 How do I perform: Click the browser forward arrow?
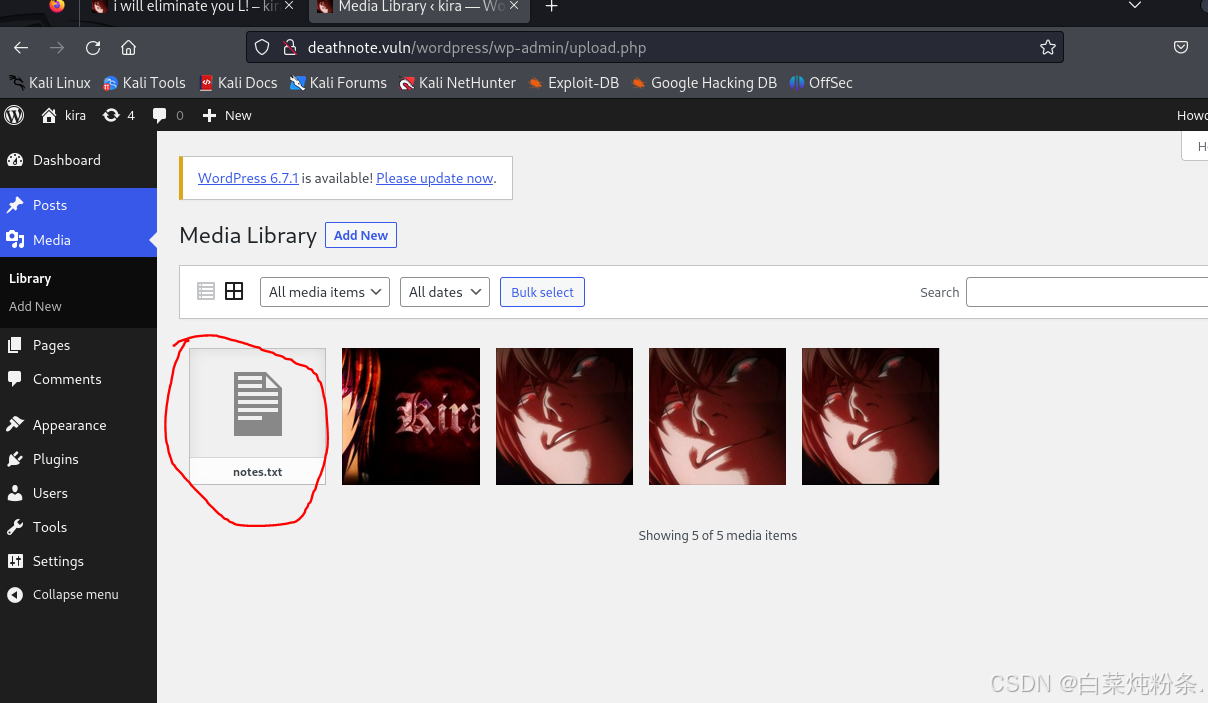coord(57,47)
